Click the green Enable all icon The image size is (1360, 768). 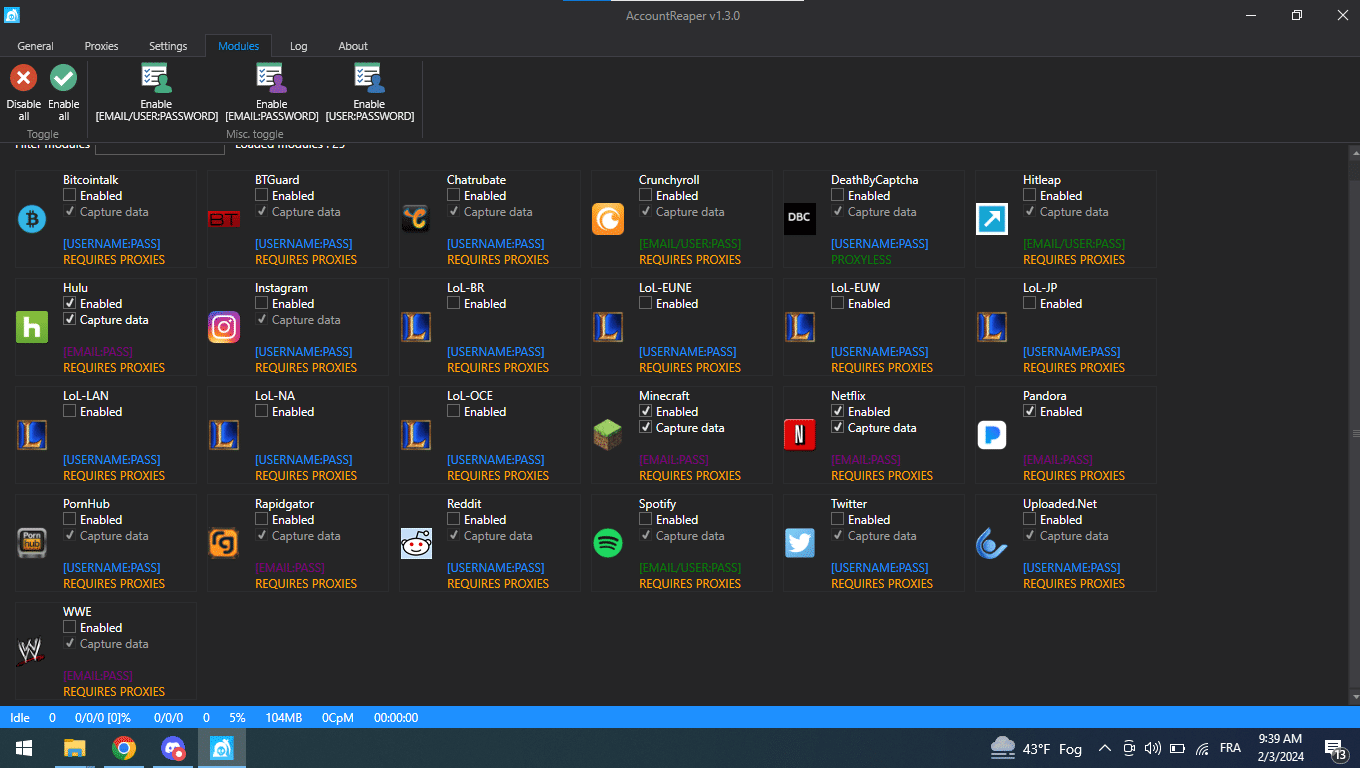[63, 77]
